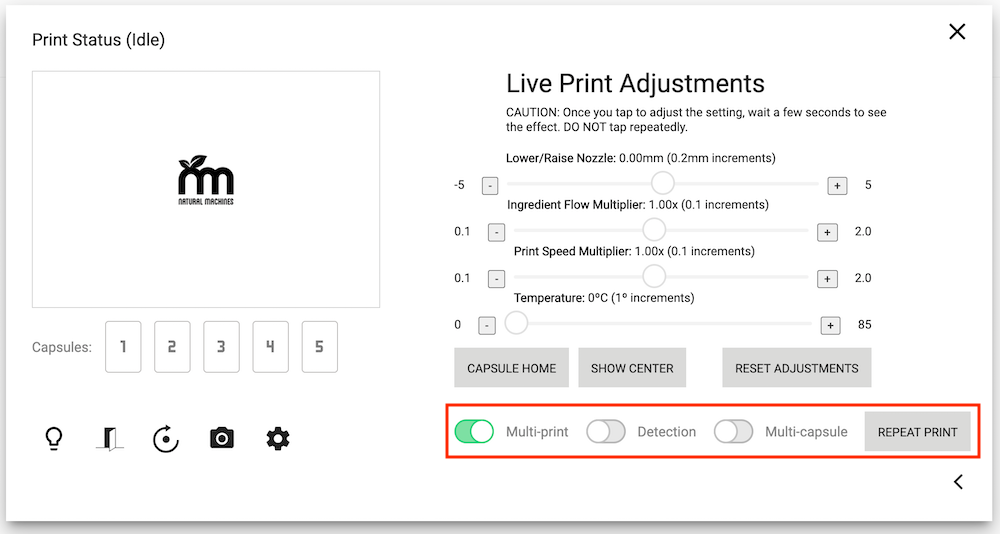Raise the nozzle with the plus button
The image size is (1000, 534).
tap(837, 186)
